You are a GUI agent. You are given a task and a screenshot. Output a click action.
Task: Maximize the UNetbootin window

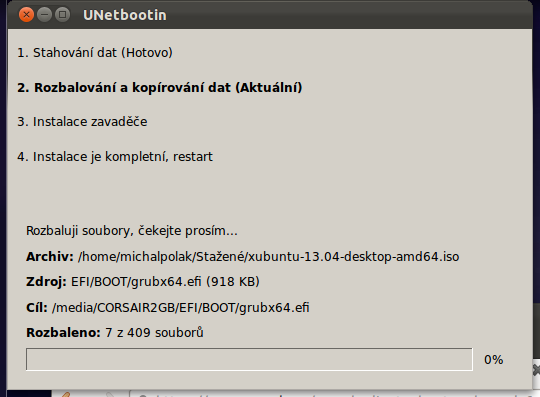(x=62, y=15)
